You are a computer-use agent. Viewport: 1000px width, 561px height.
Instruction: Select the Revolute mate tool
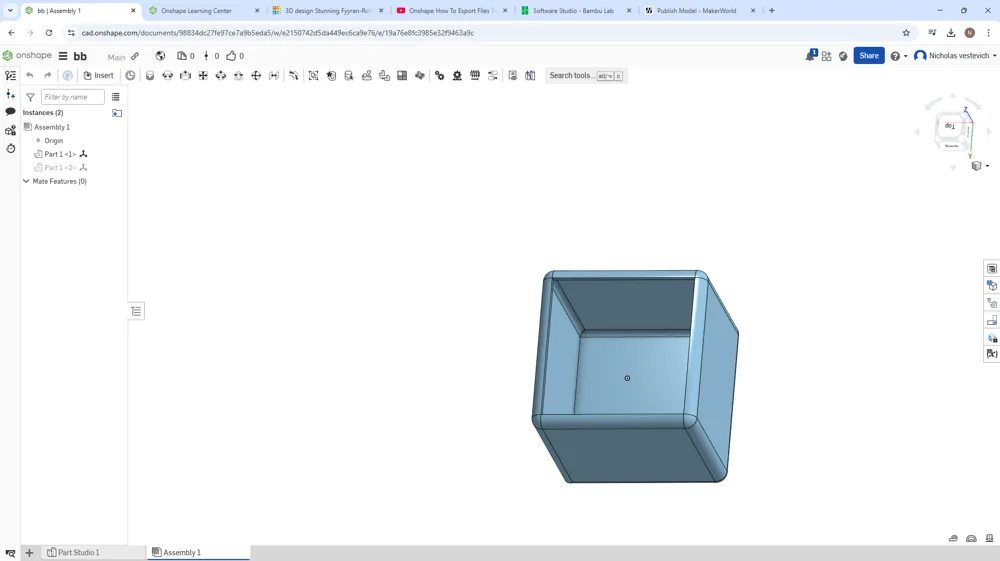click(x=168, y=75)
